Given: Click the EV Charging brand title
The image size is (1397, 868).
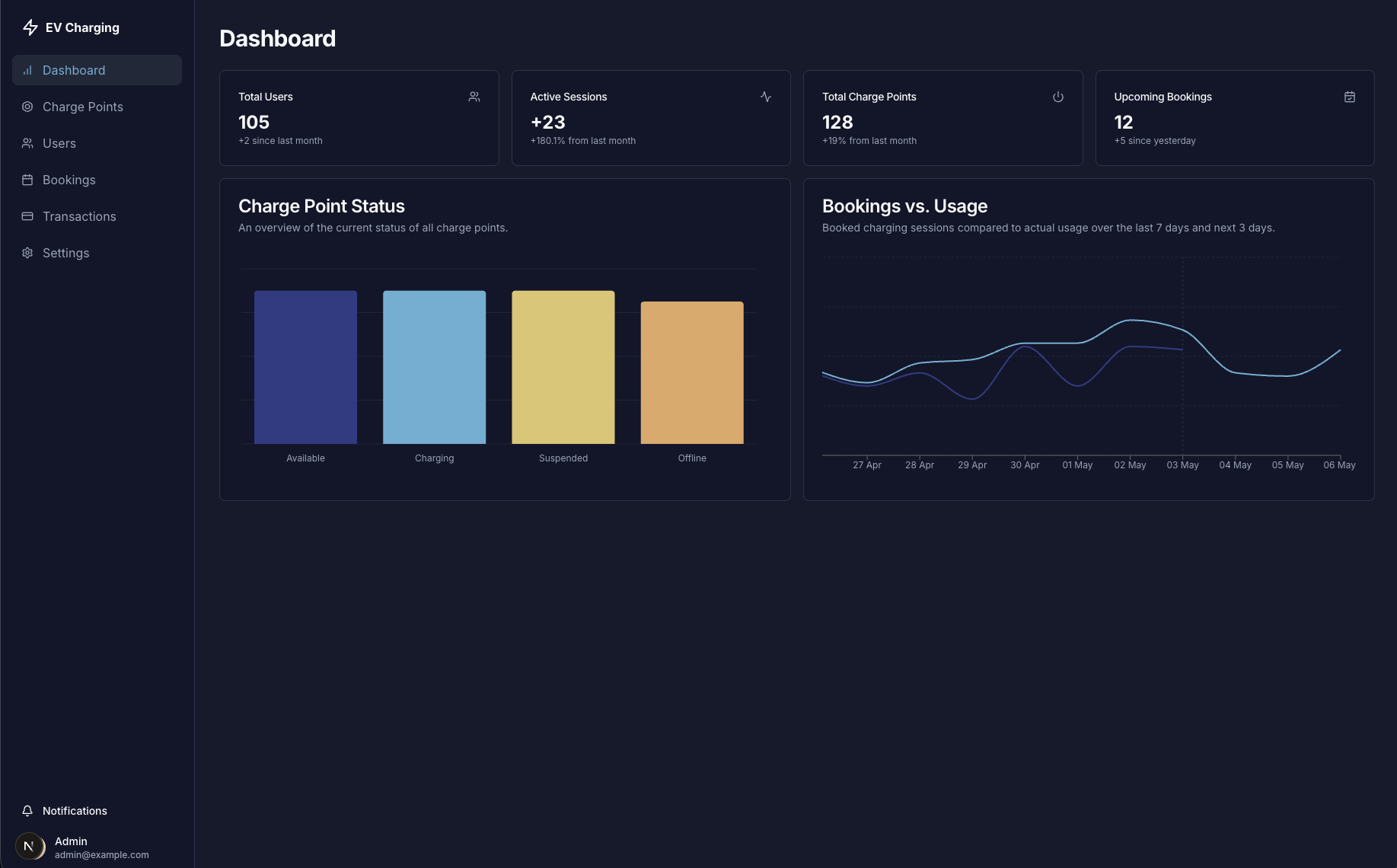Looking at the screenshot, I should [x=82, y=27].
